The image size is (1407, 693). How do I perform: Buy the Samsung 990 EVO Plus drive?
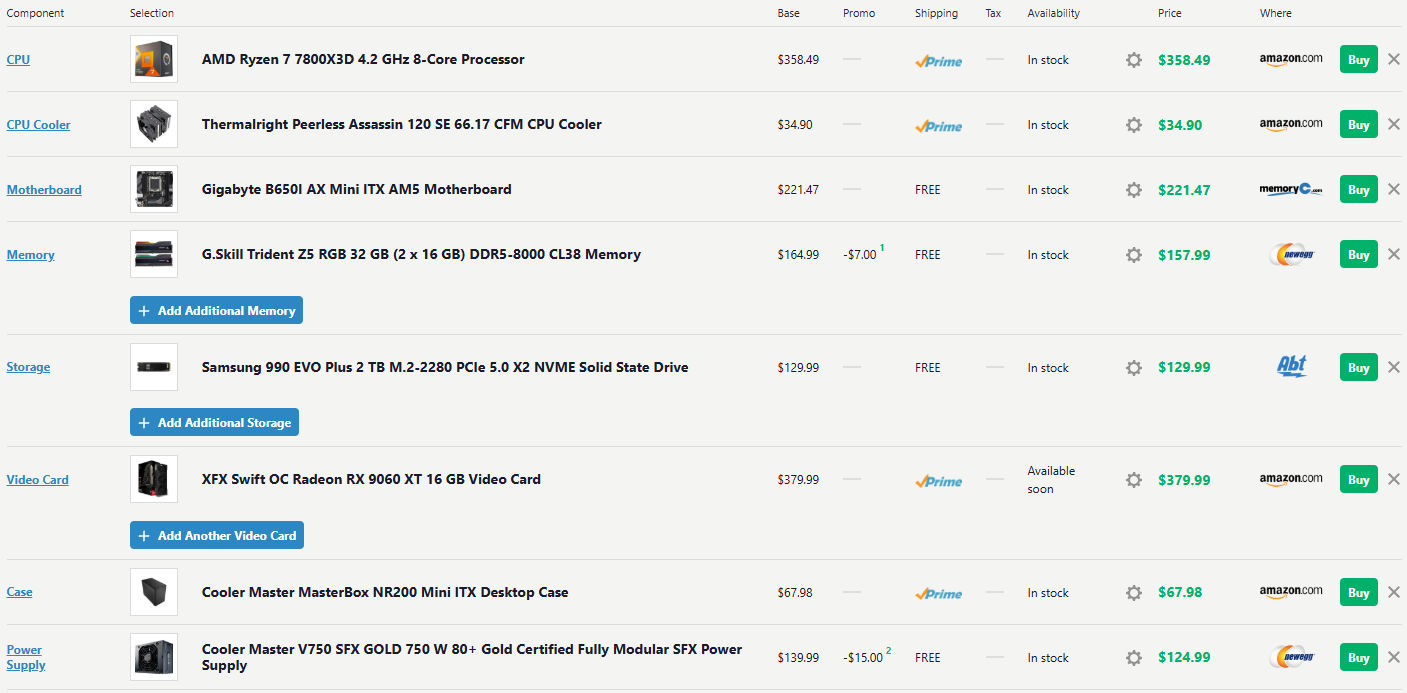click(x=1358, y=367)
